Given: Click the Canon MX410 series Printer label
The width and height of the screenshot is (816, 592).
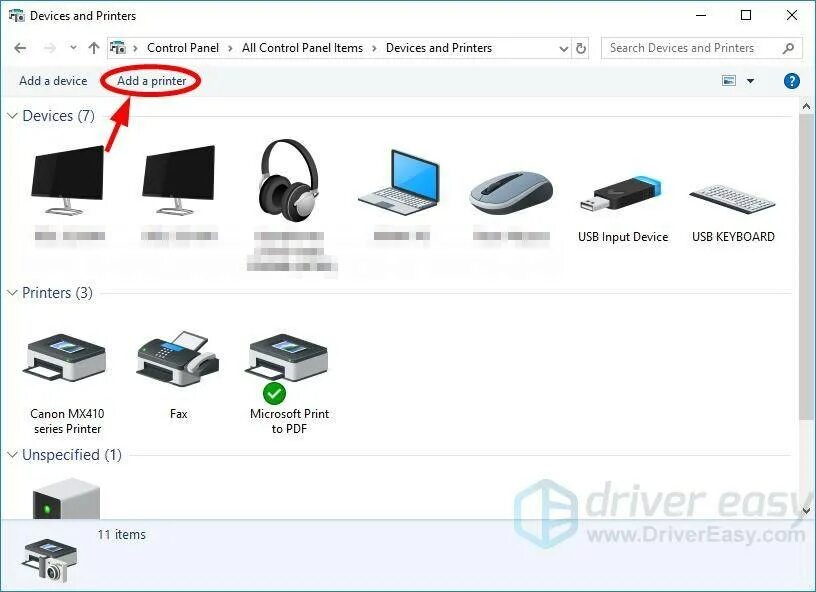Looking at the screenshot, I should tap(67, 421).
